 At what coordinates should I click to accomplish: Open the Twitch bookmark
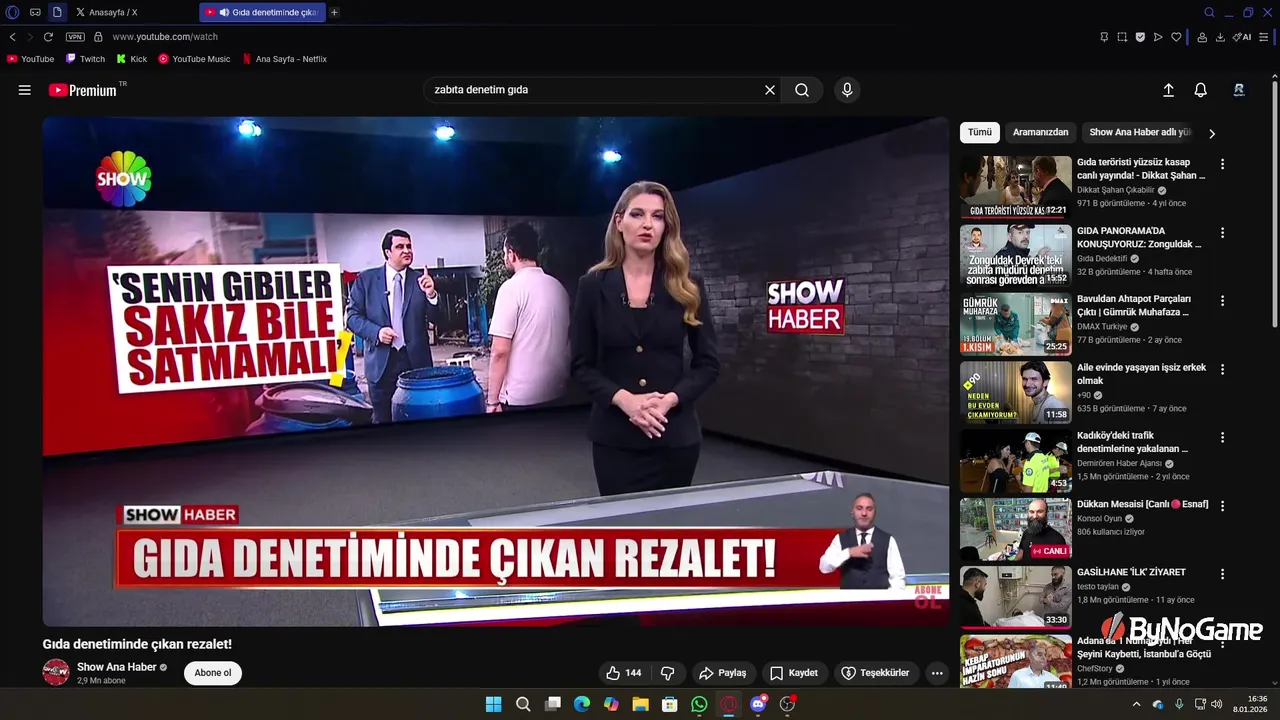(85, 59)
